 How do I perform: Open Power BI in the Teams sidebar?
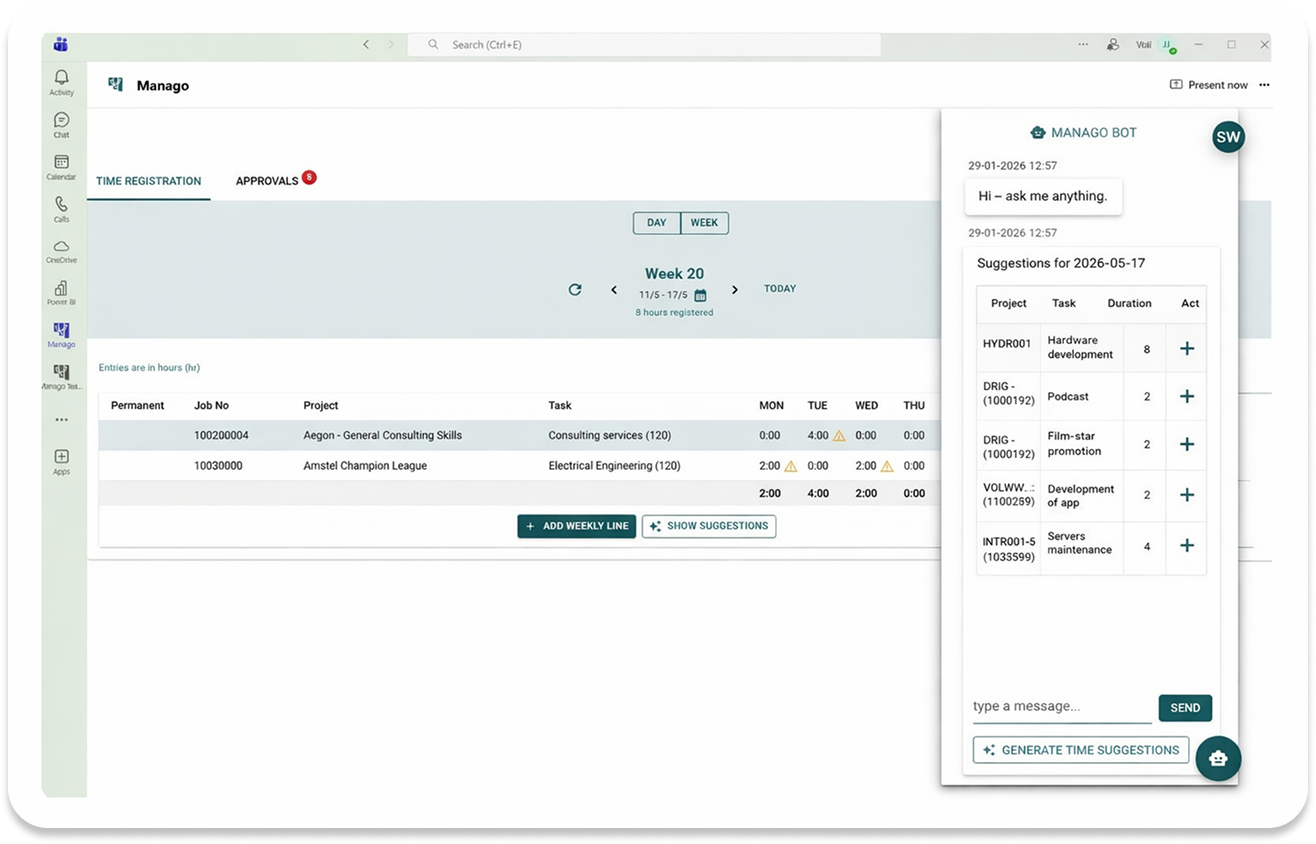(61, 292)
